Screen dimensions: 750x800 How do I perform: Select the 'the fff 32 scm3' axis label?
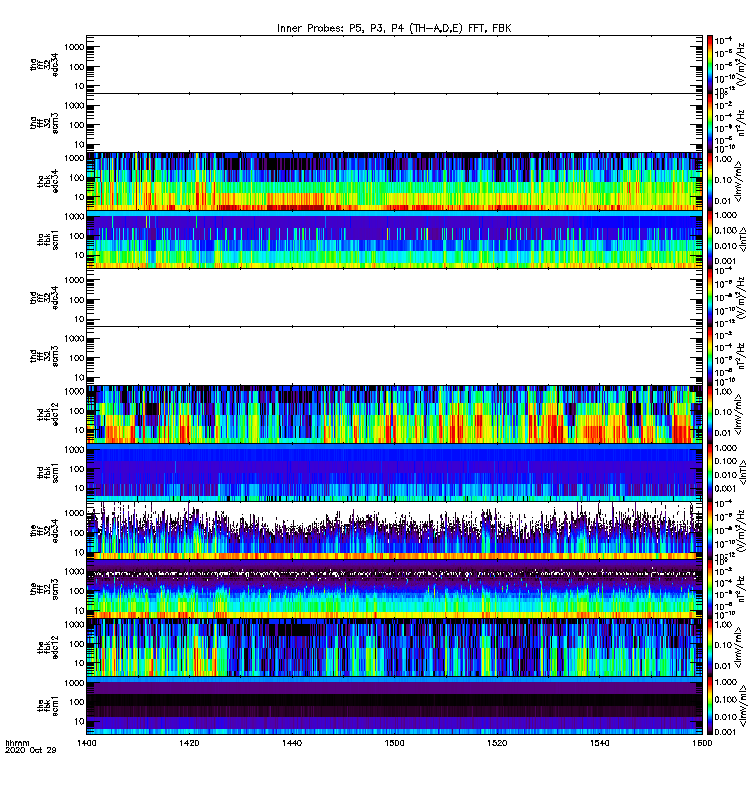coord(44,589)
